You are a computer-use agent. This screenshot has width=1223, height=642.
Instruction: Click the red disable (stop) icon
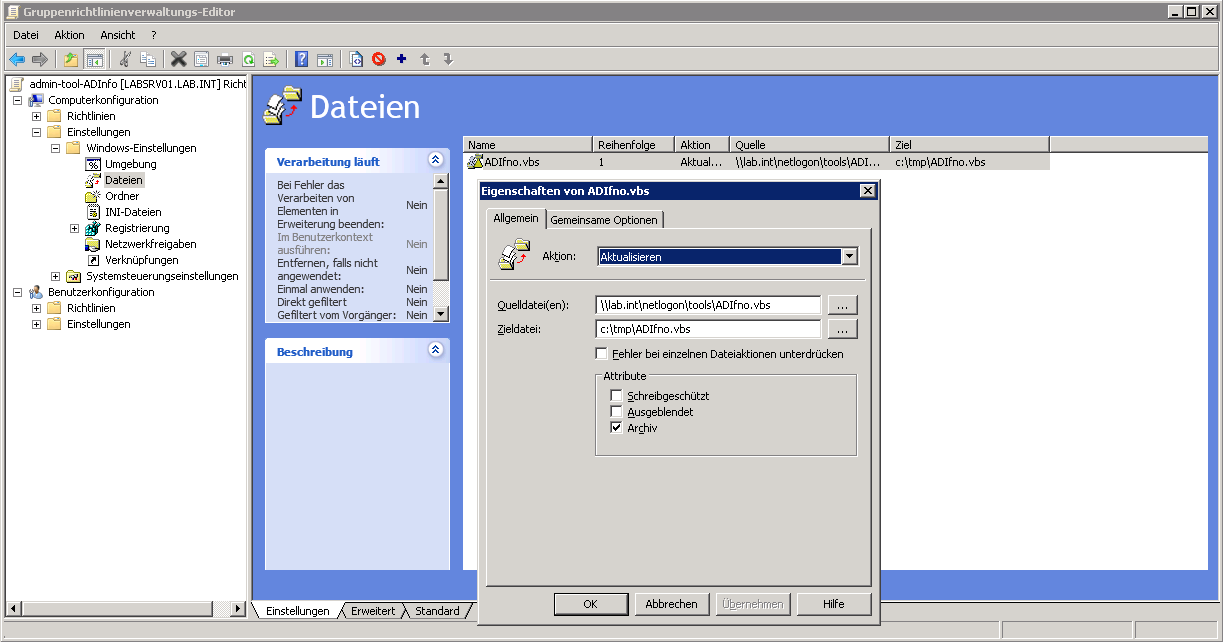coord(378,59)
